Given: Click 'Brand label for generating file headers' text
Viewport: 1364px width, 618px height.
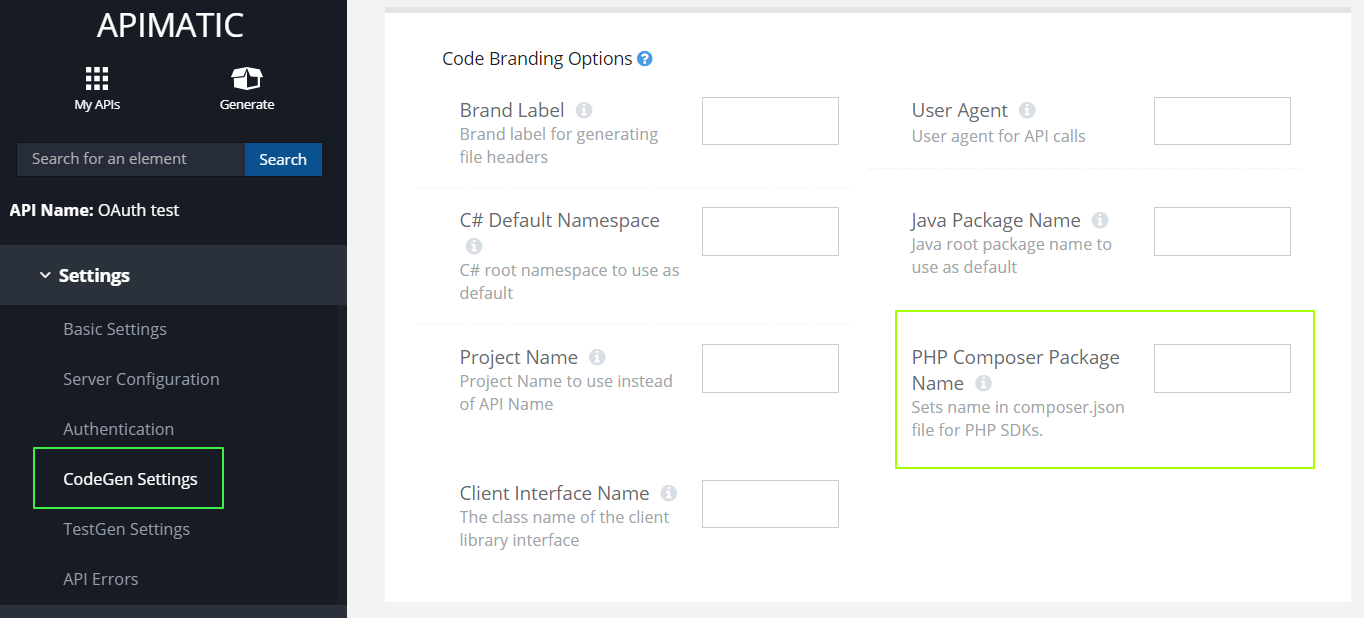Looking at the screenshot, I should coord(559,145).
